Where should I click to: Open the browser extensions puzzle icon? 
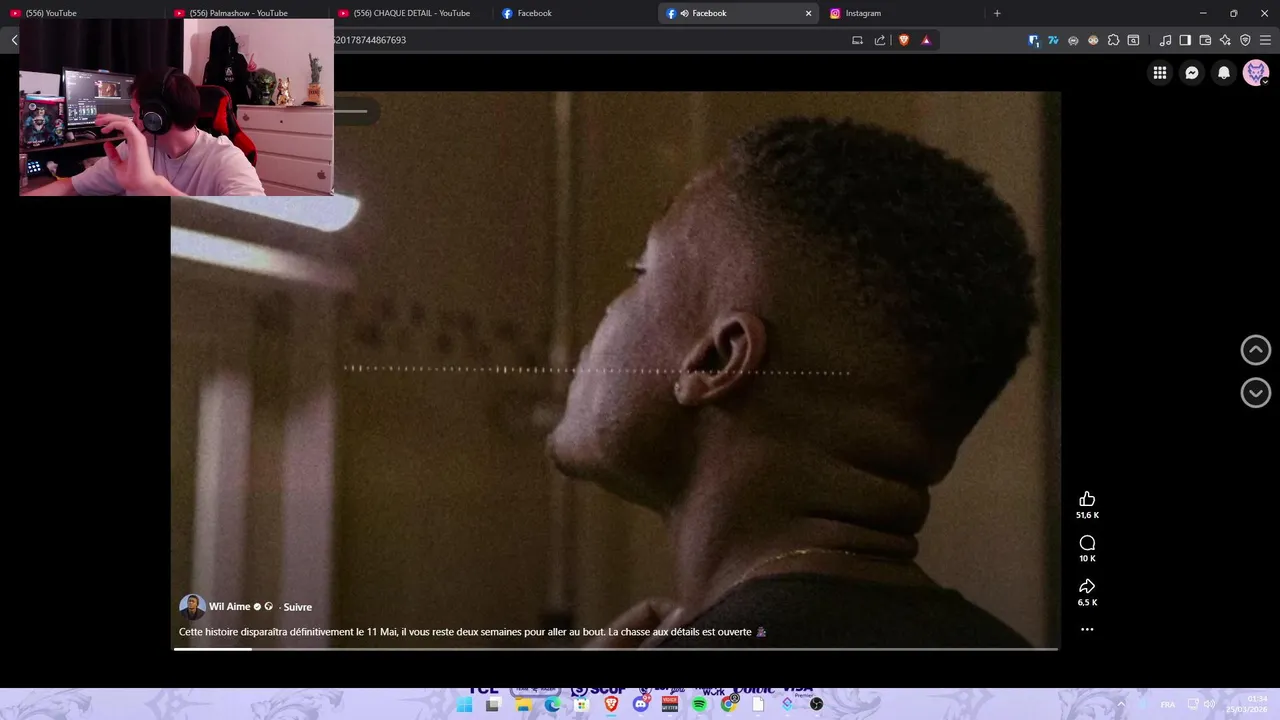tap(1113, 40)
